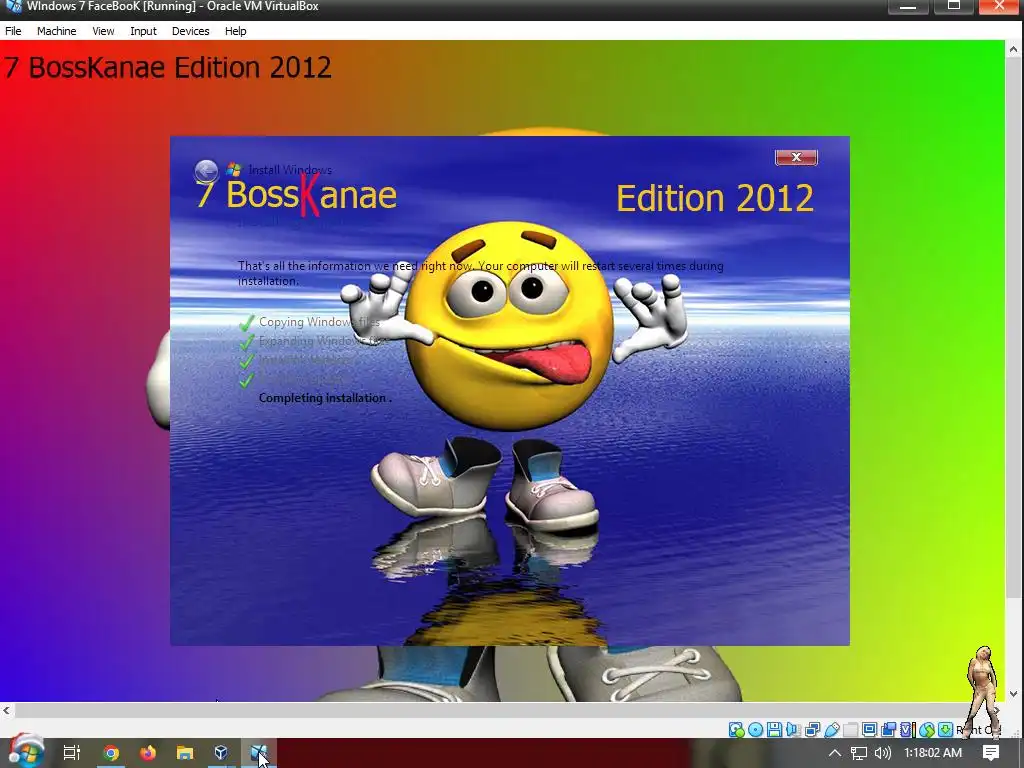This screenshot has height=768, width=1024.
Task: Click the vertical scrollbar up arrow
Action: 1013,49
